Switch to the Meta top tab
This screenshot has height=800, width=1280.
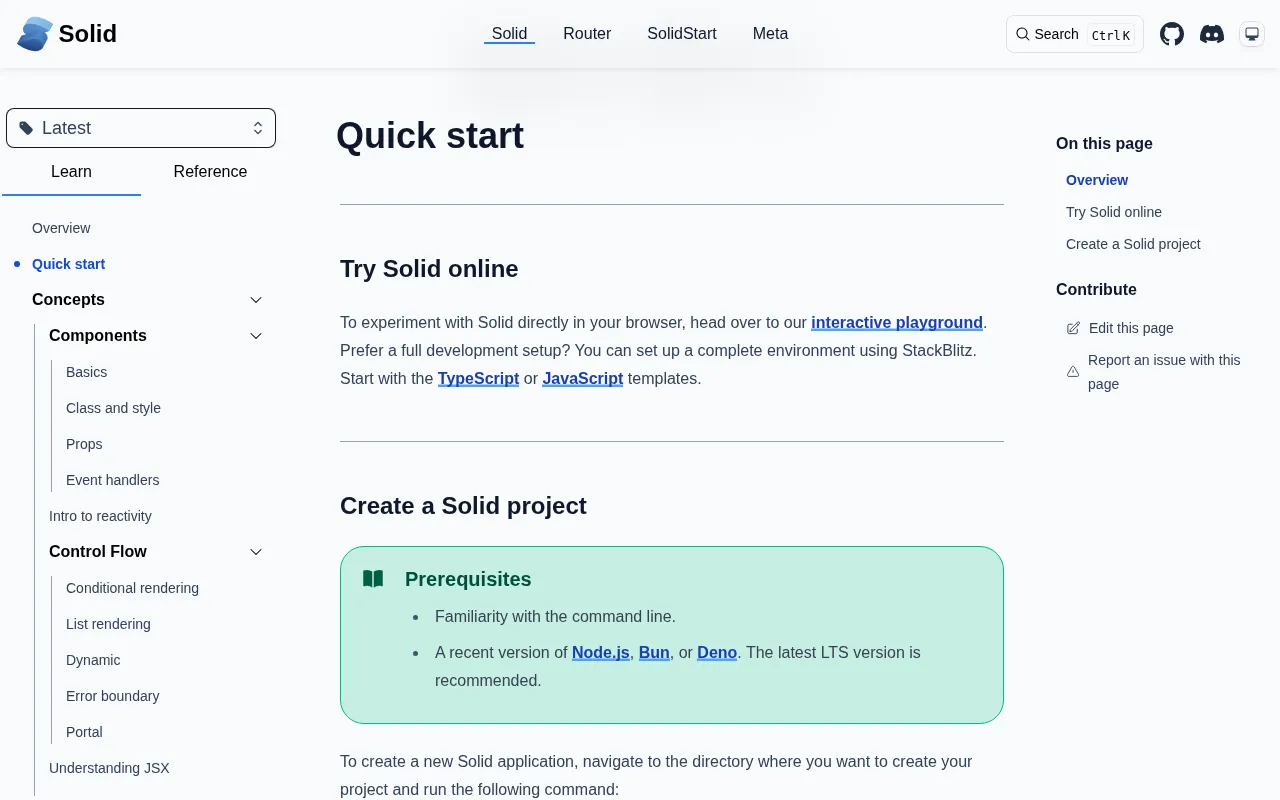click(770, 34)
